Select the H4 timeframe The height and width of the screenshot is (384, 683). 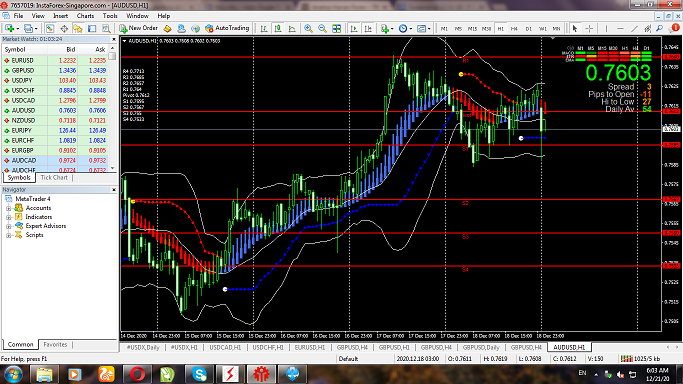click(x=514, y=29)
